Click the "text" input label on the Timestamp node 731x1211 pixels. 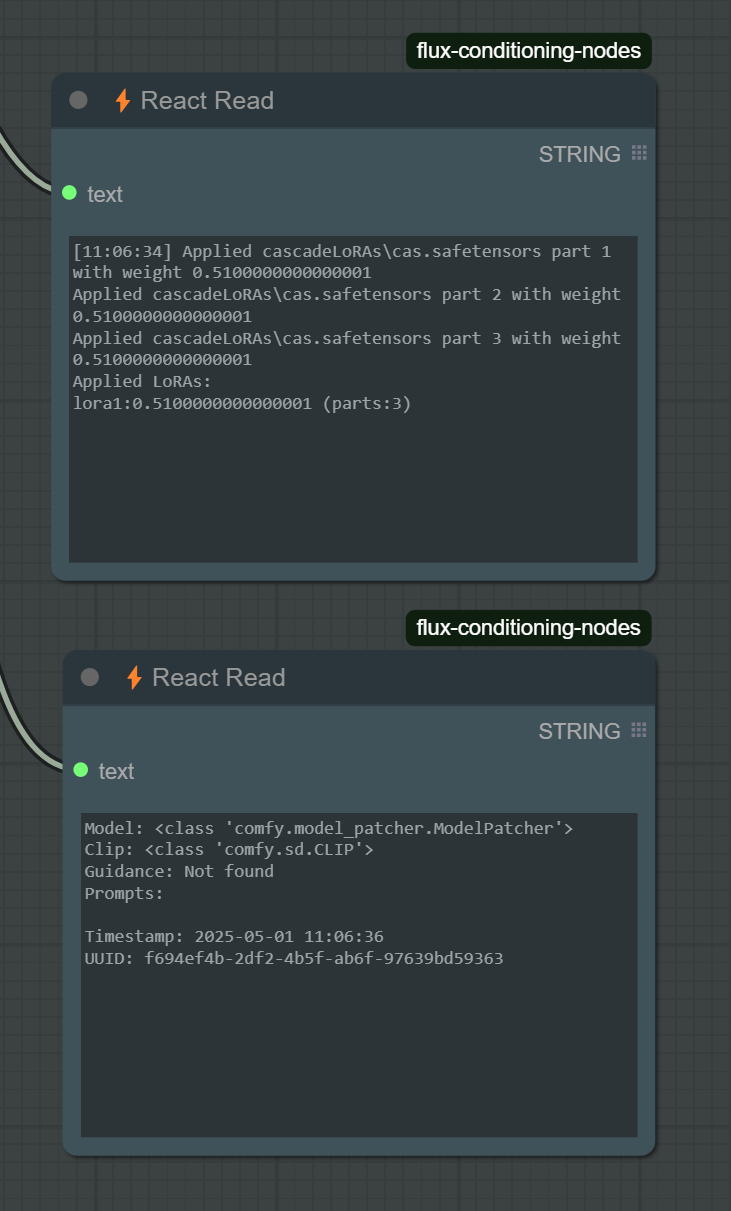(116, 771)
